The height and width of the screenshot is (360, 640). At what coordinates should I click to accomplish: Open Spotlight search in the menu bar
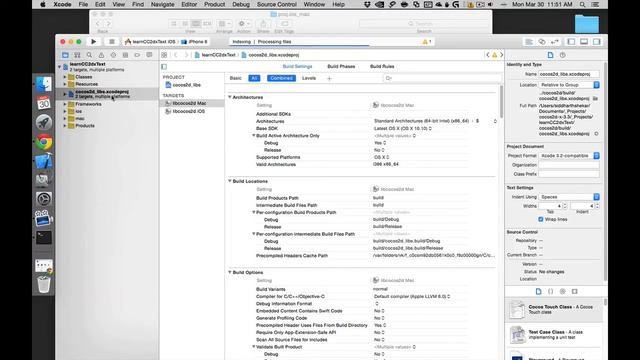(x=582, y=4)
